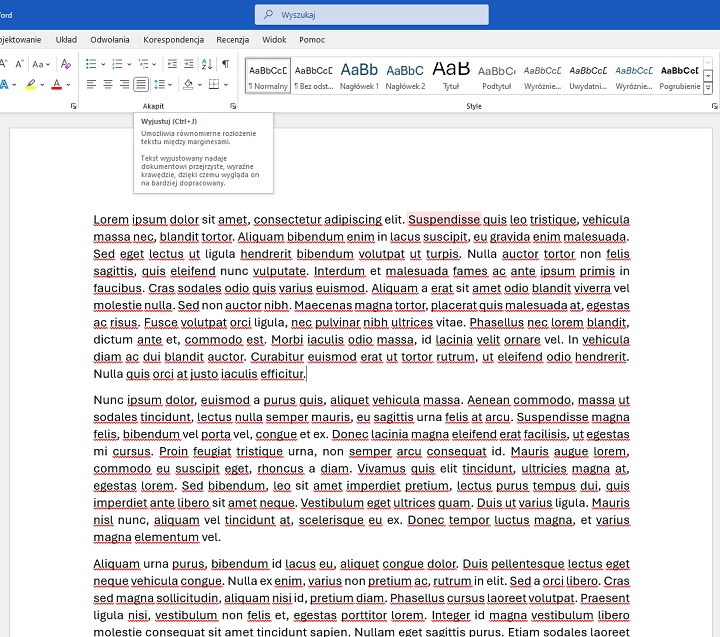Apply the Tytuł style
The width and height of the screenshot is (720, 637).
point(451,75)
